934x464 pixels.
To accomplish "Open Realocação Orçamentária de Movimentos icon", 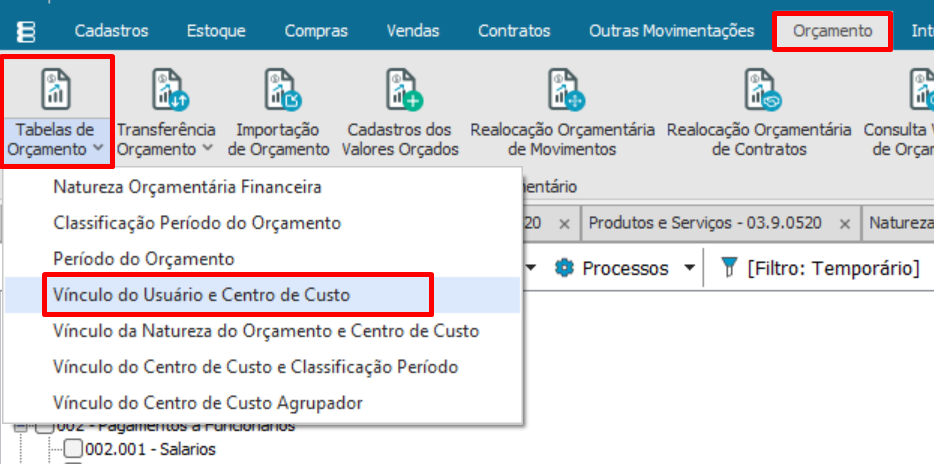I will (566, 89).
